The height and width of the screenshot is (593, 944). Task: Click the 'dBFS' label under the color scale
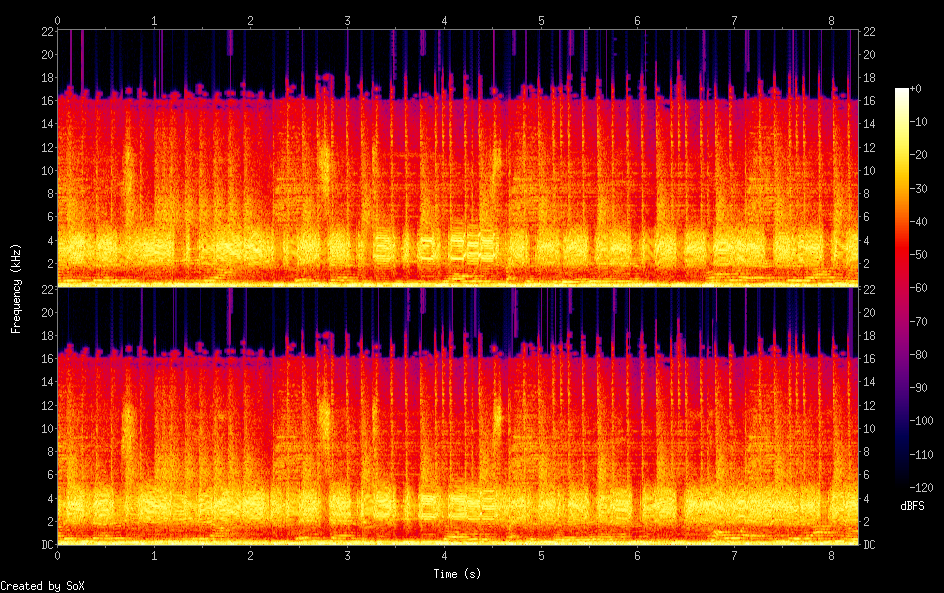tap(911, 507)
